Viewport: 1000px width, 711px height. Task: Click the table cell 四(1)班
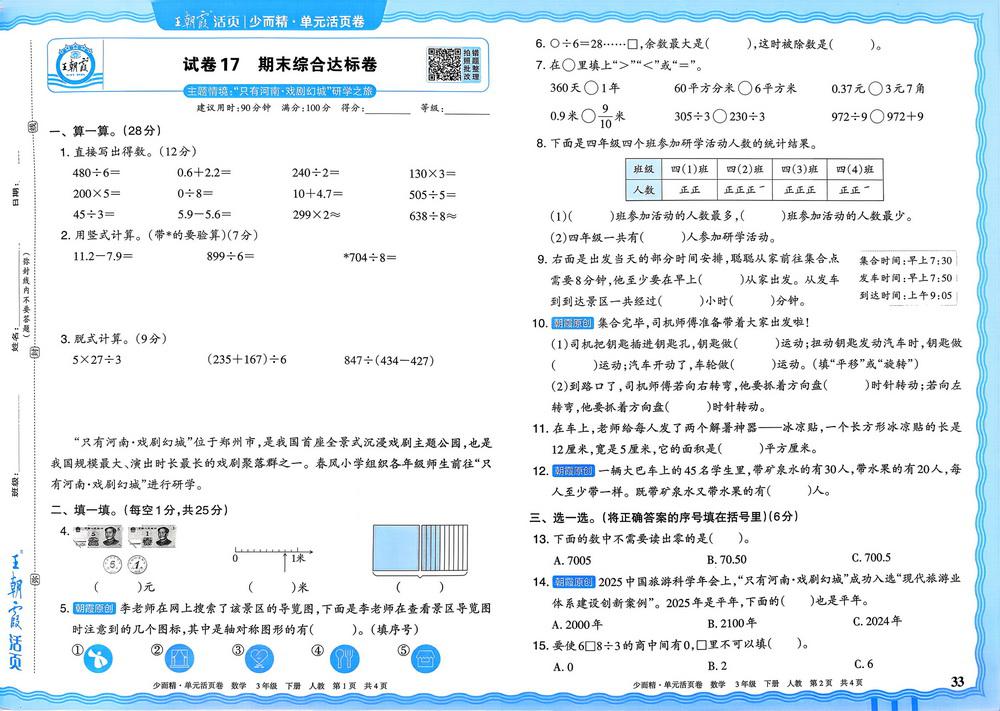tap(689, 169)
